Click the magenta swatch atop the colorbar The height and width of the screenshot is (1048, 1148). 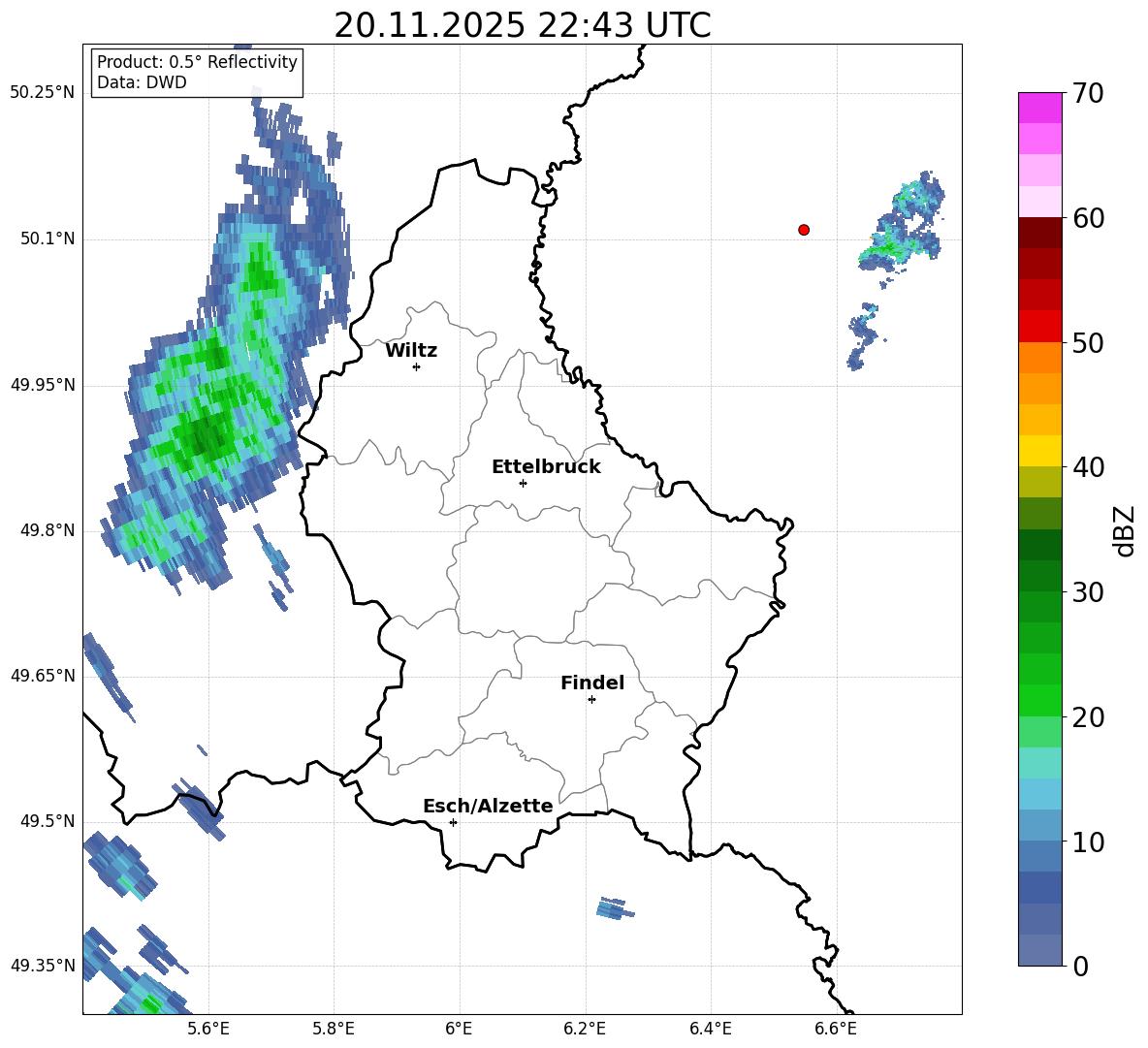pos(1040,108)
